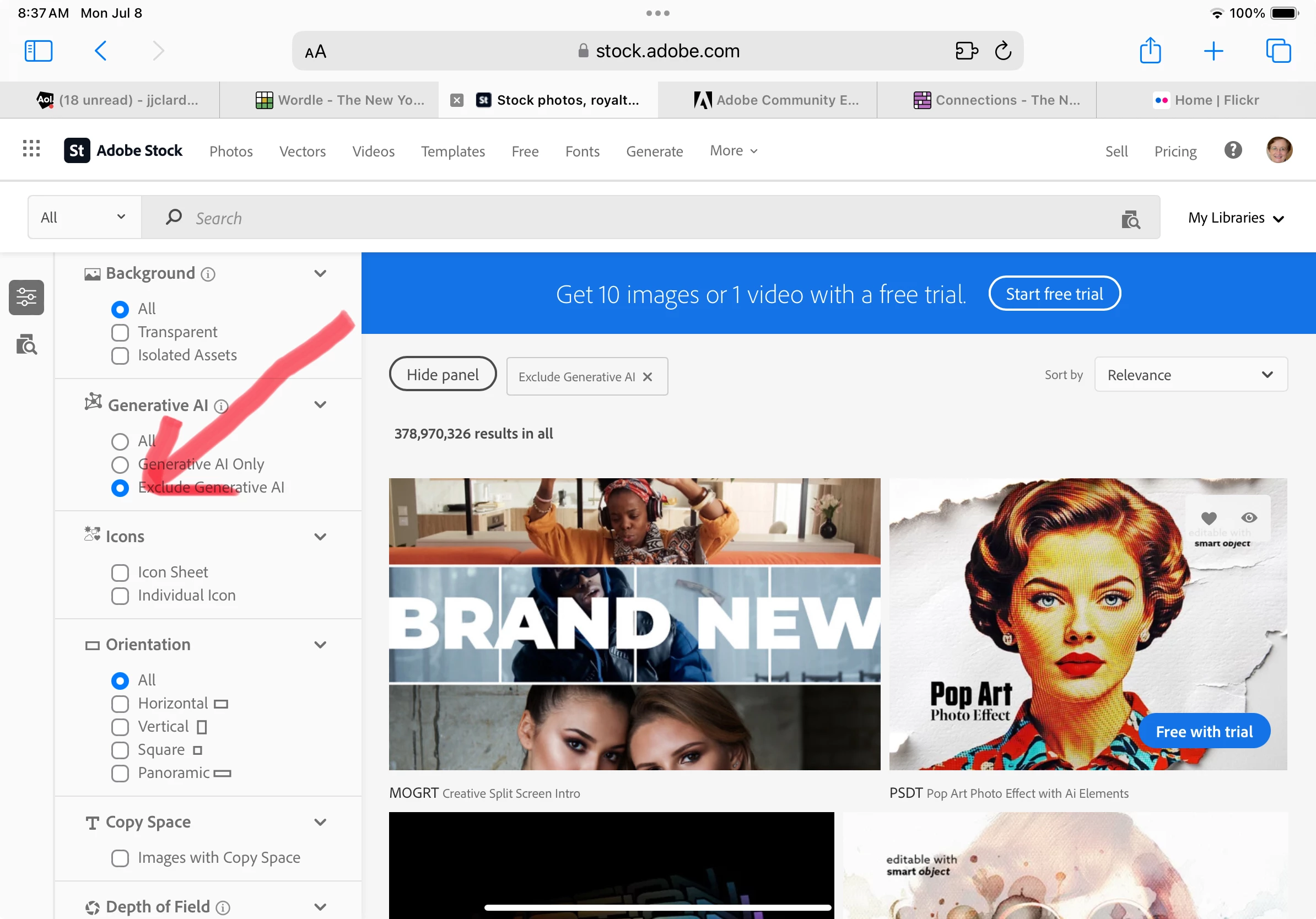
Task: Check the Horizontal orientation box
Action: coord(120,704)
